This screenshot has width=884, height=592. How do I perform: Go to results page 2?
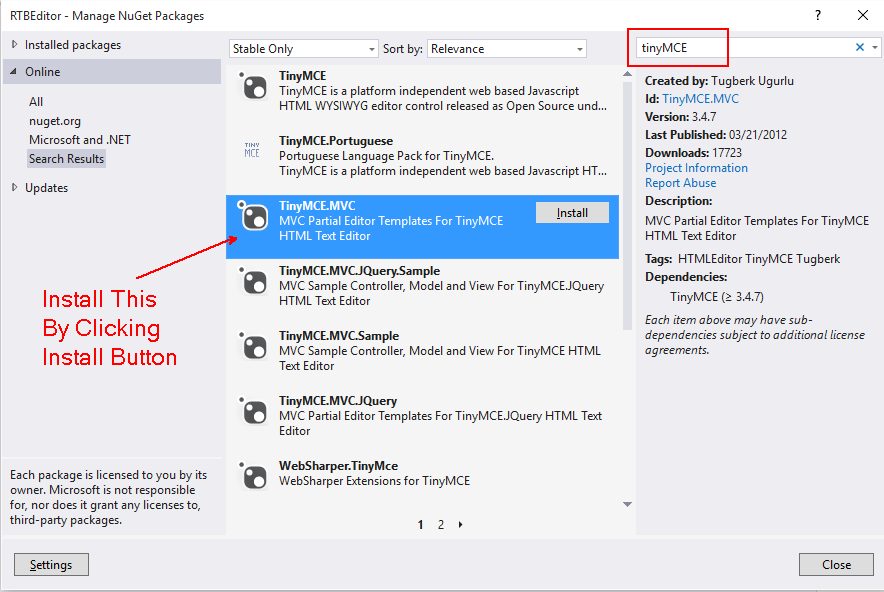[441, 525]
